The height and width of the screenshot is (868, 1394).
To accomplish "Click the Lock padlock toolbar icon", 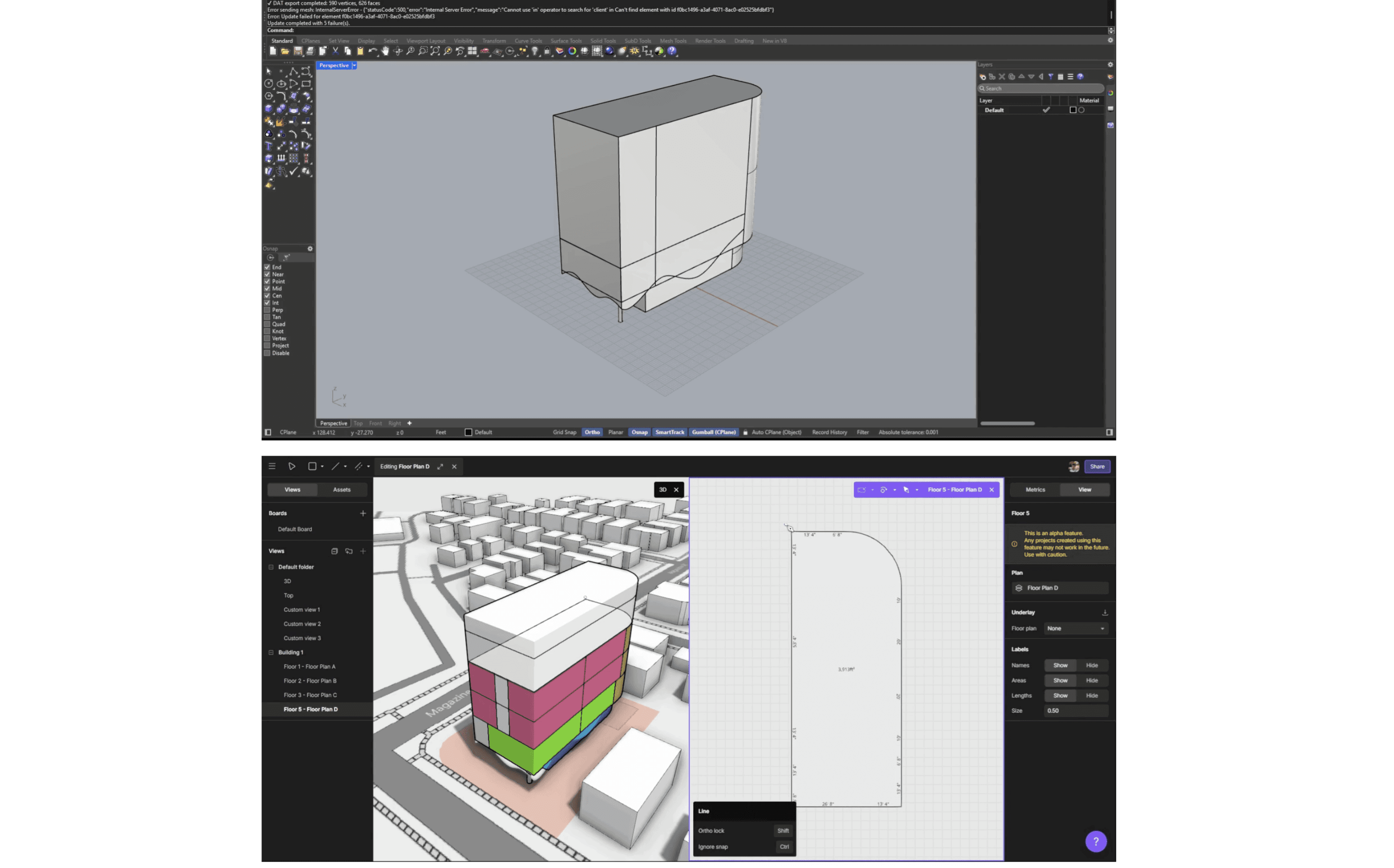I will (x=546, y=51).
